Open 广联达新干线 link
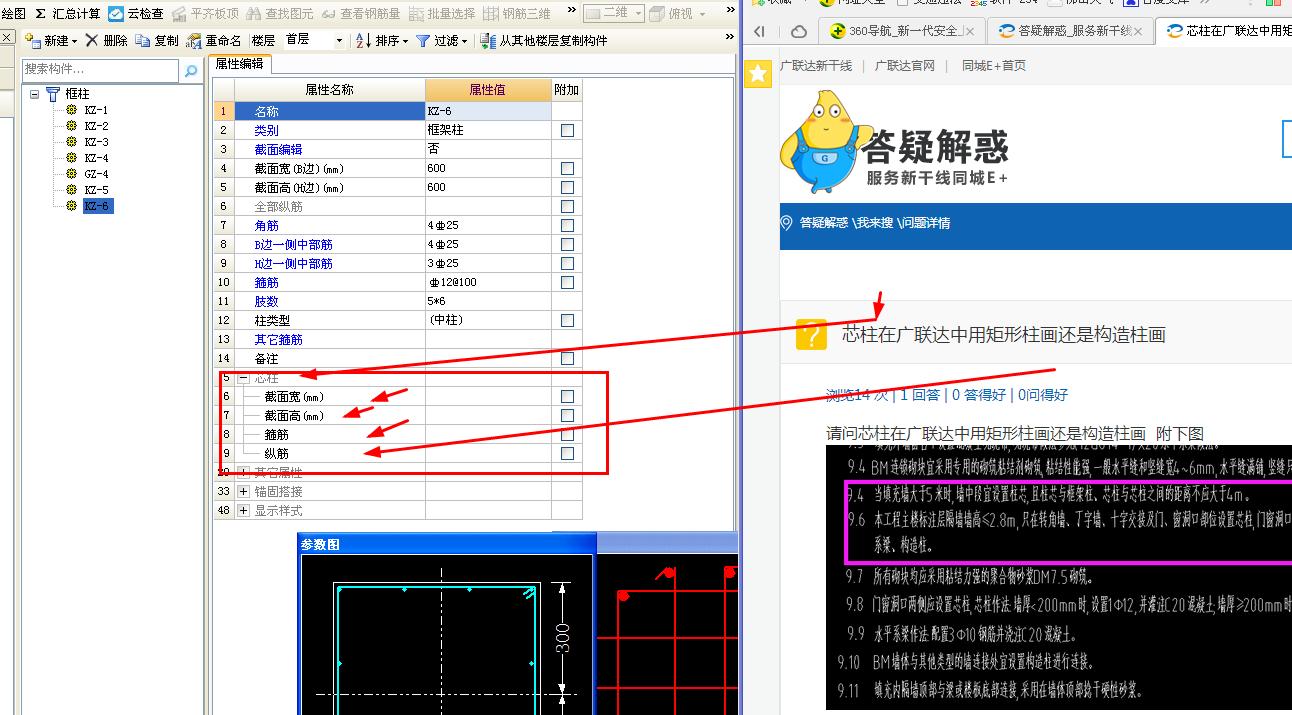Image resolution: width=1292 pixels, height=715 pixels. (815, 65)
